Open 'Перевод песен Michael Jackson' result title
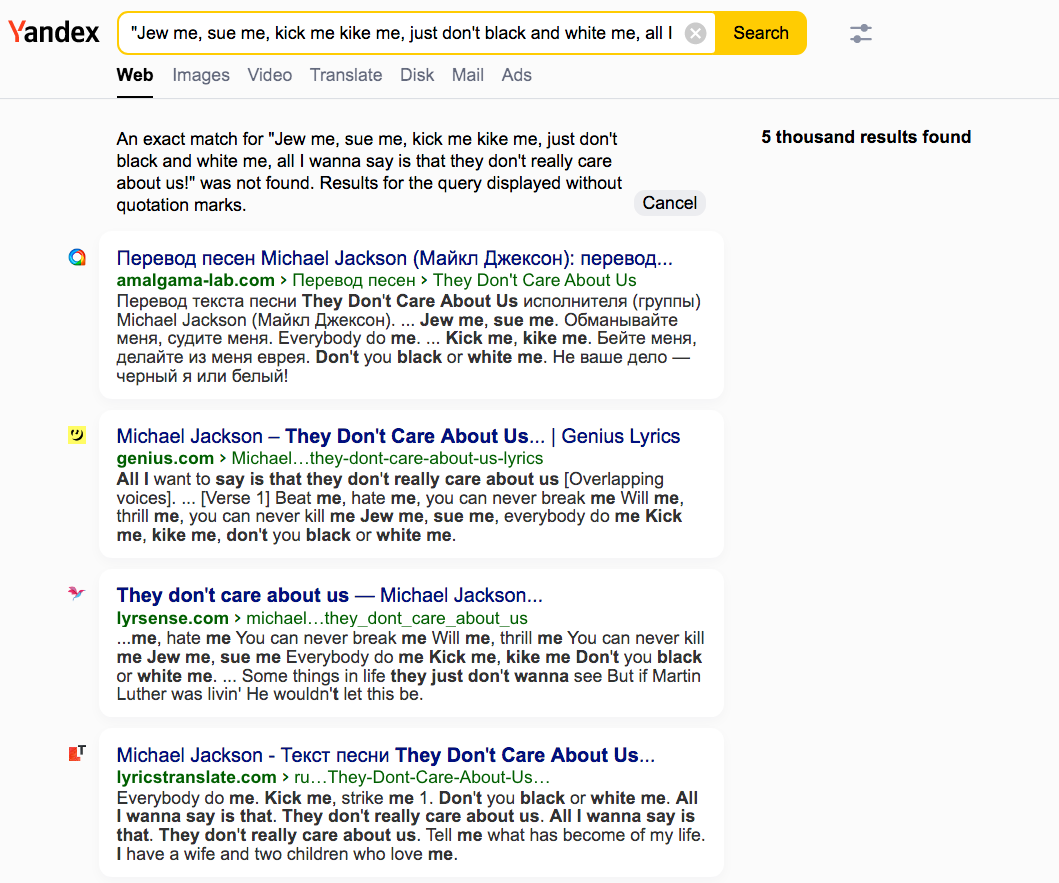This screenshot has width=1059, height=883. (394, 258)
